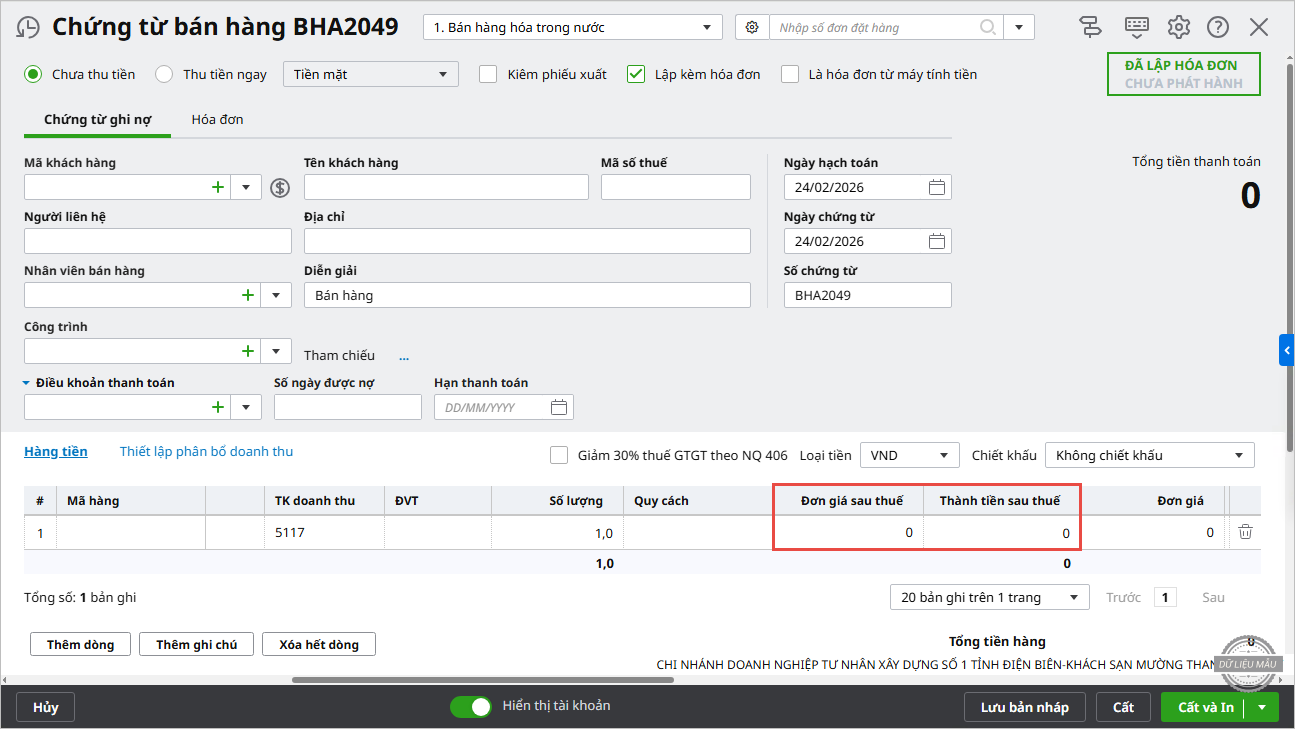Click the help question mark icon
The width and height of the screenshot is (1295, 729).
click(1217, 27)
